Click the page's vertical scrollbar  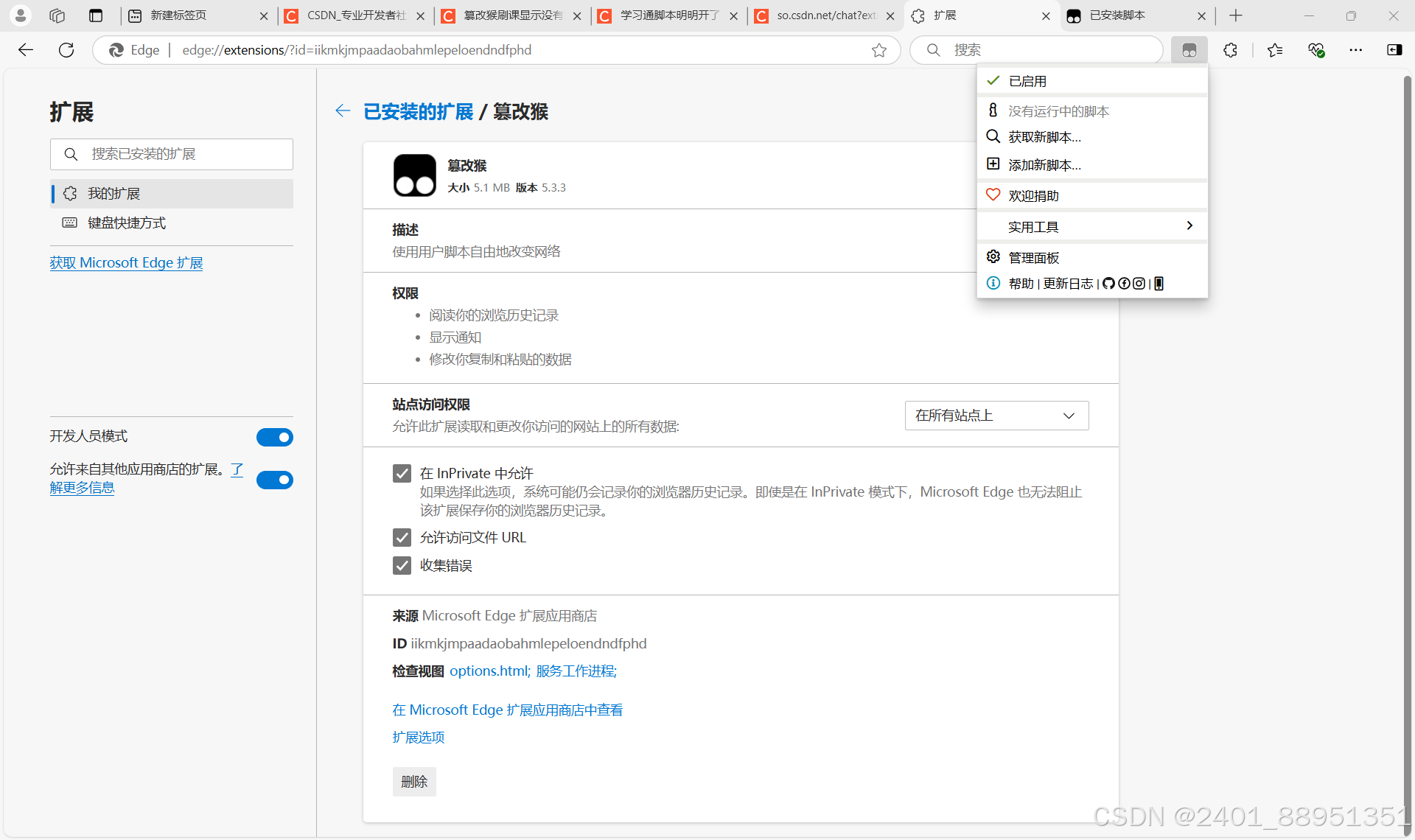1407,442
